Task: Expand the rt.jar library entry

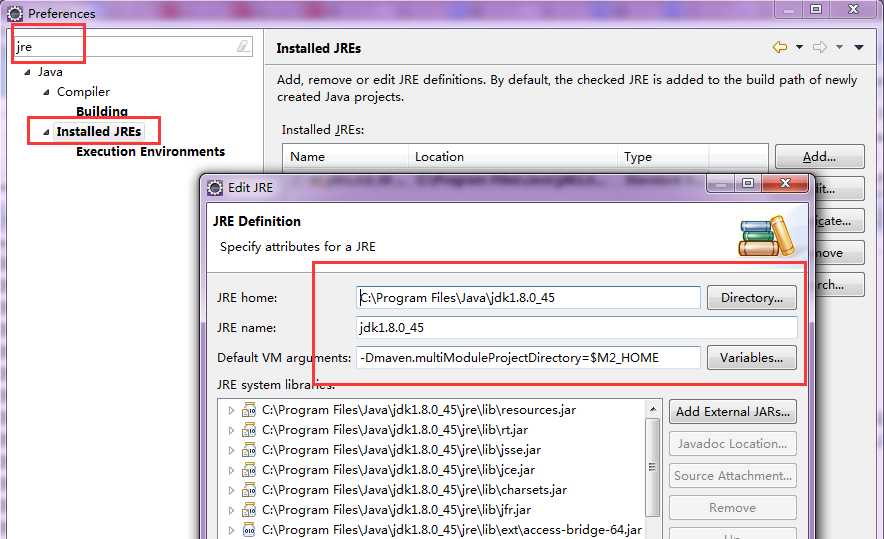Action: coord(231,430)
